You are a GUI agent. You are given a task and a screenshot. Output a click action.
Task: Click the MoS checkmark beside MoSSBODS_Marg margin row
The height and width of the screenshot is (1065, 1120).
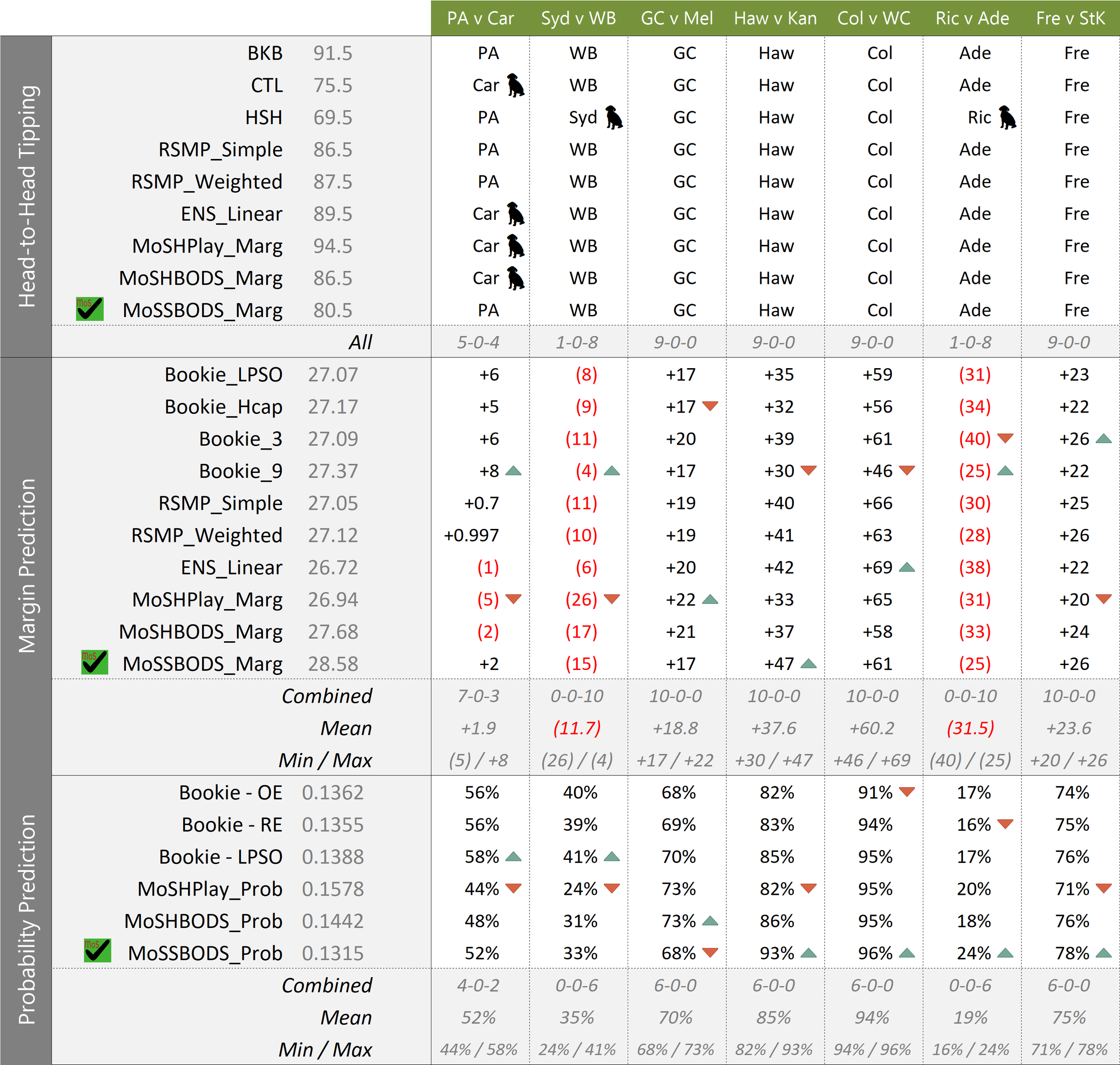94,662
